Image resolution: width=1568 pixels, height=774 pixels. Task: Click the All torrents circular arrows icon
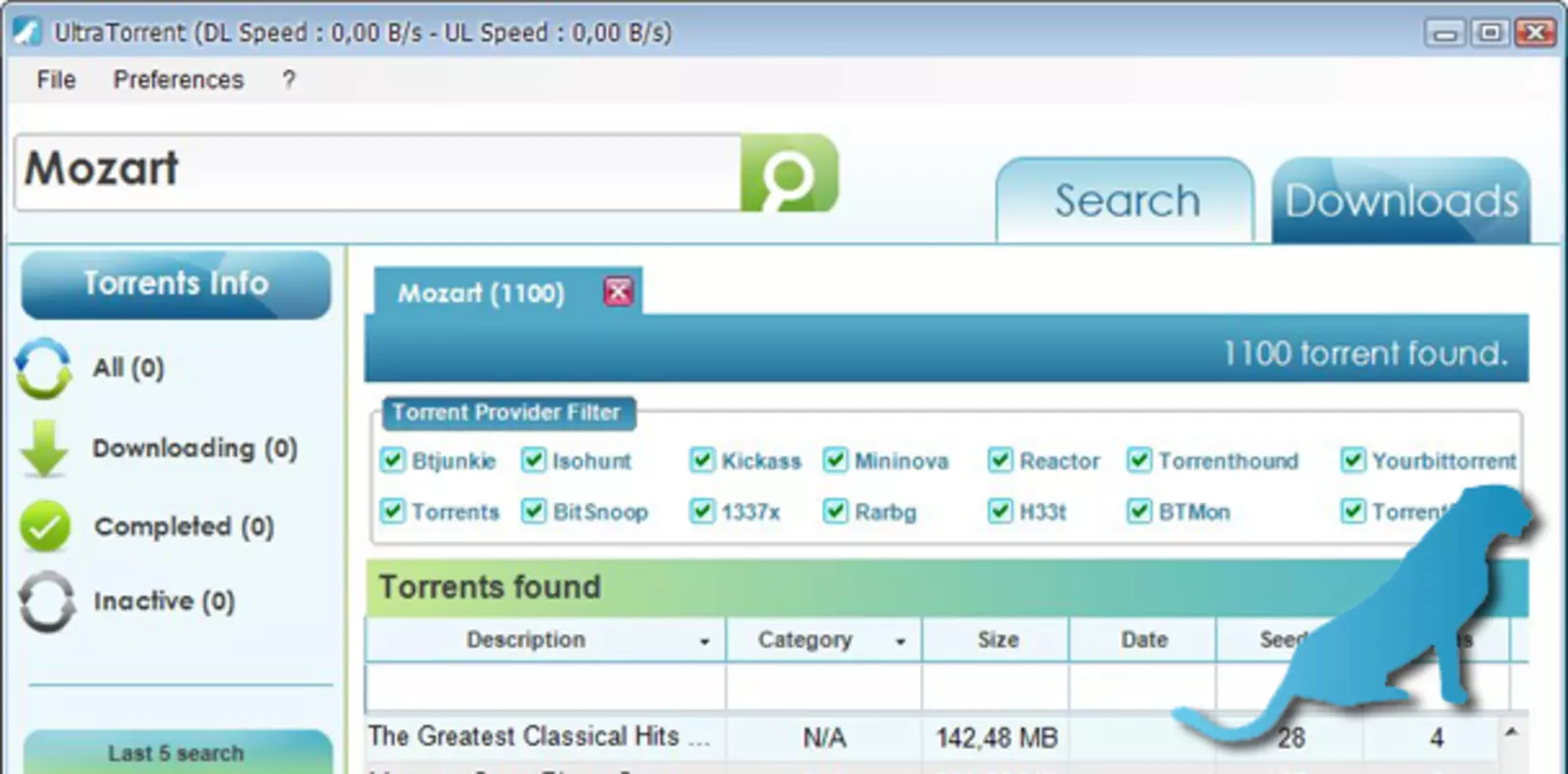pos(44,368)
